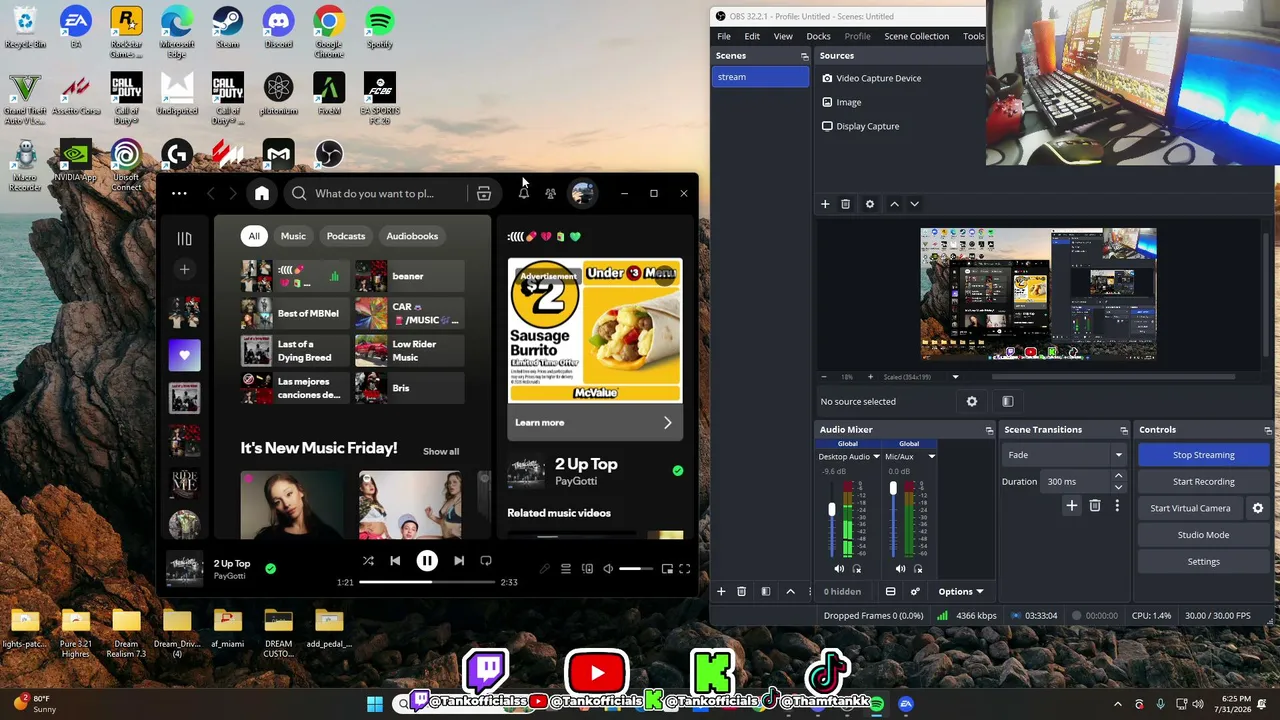
Task: Collapse Your Library in Spotify sidebar
Action: (x=184, y=238)
